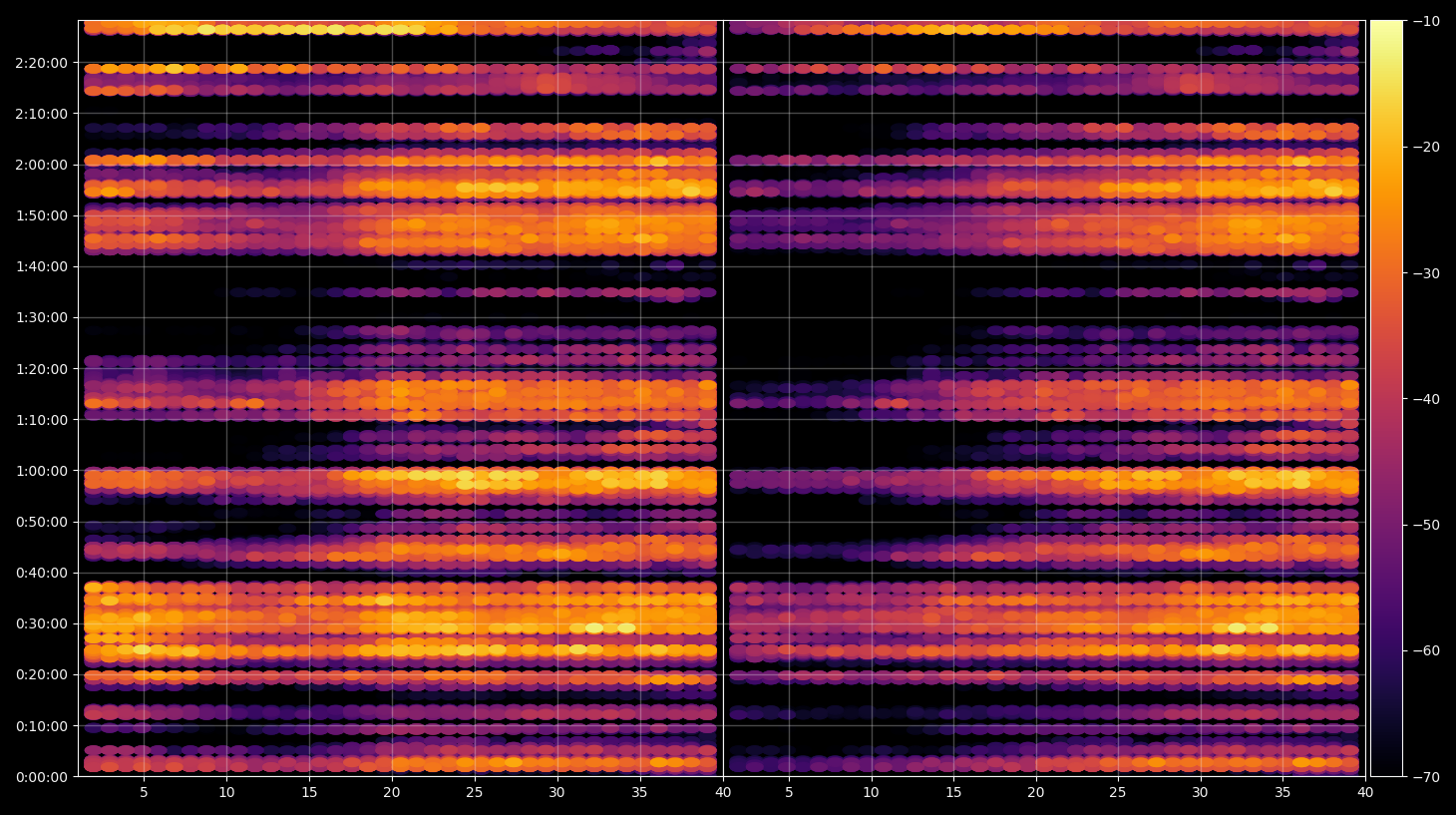The image size is (1456, 815).
Task: Click the 0:20:00 time axis label
Action: [x=42, y=675]
